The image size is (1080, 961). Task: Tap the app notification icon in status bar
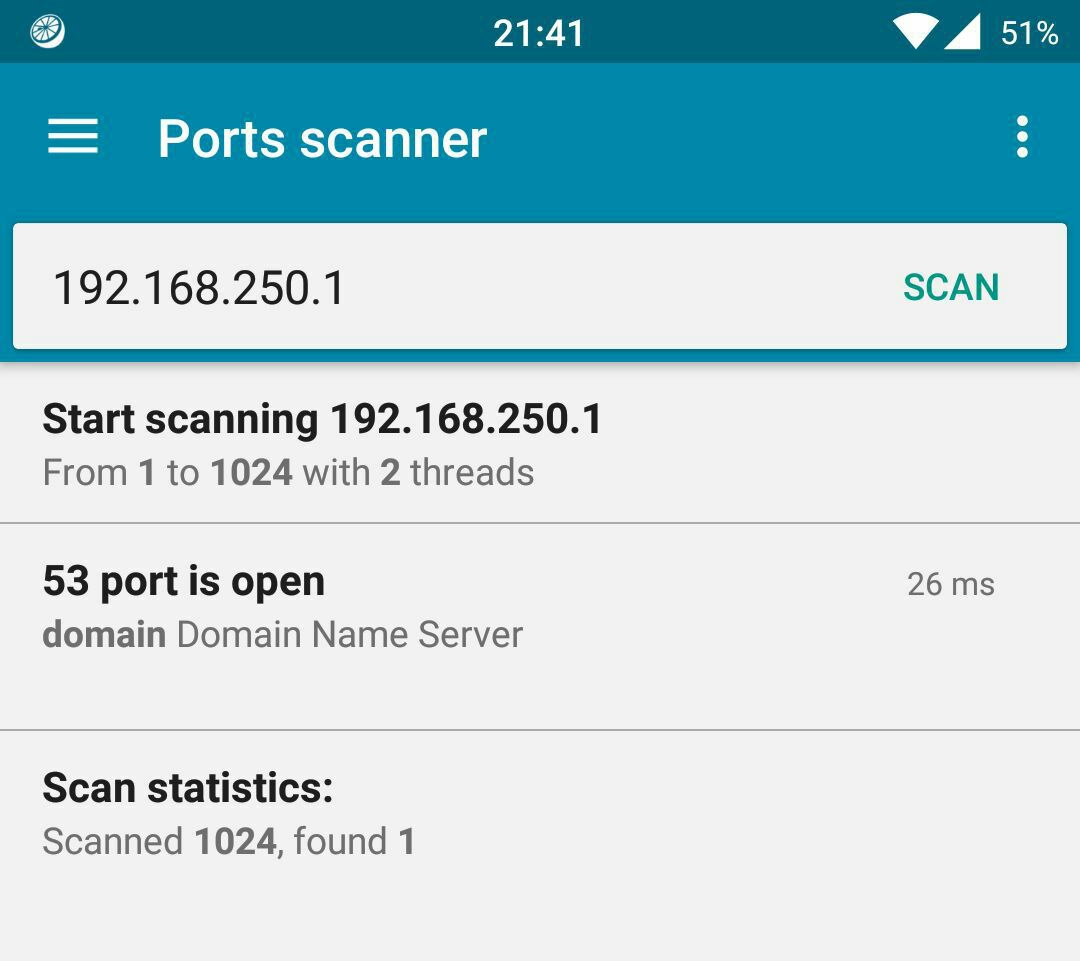[x=48, y=32]
